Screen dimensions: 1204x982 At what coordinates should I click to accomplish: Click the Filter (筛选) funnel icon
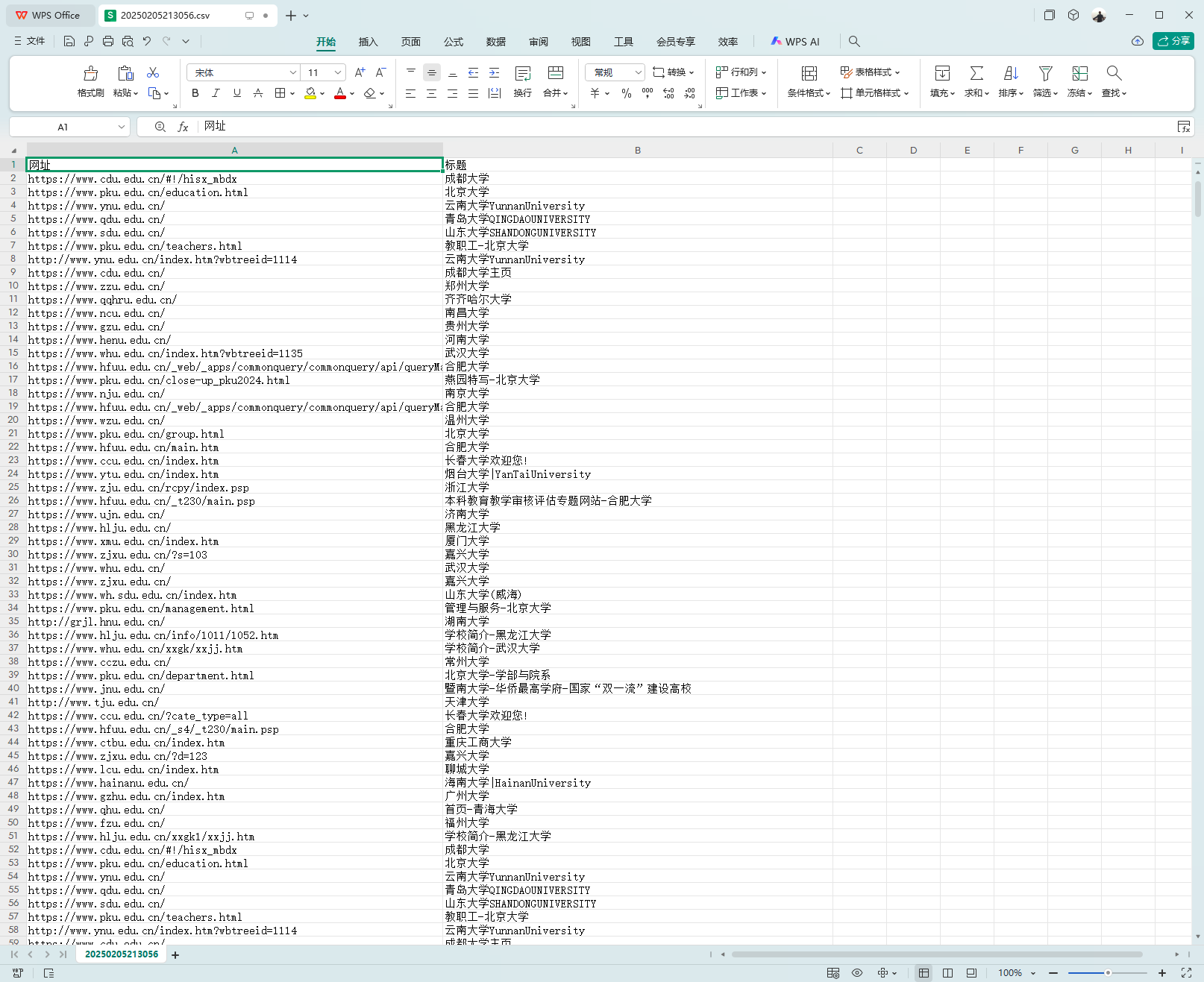(1045, 73)
